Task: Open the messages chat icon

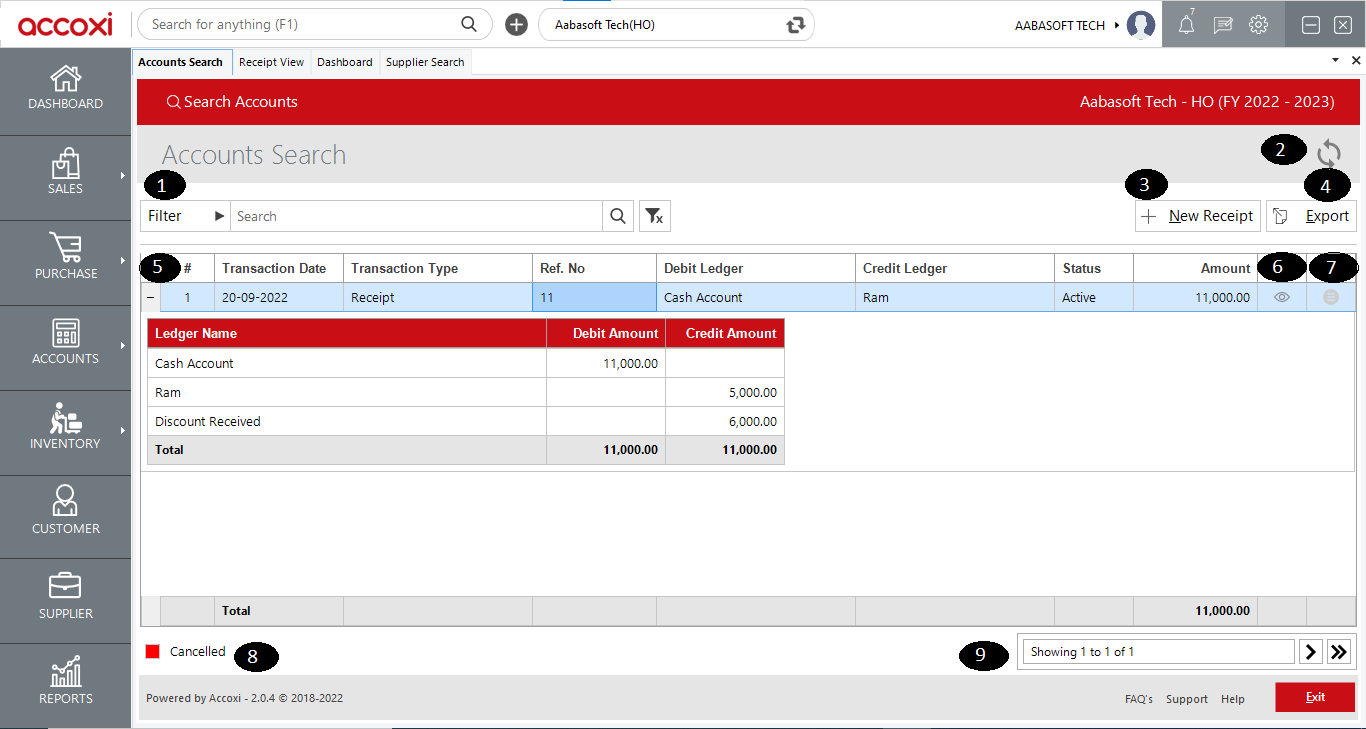Action: coord(1223,25)
